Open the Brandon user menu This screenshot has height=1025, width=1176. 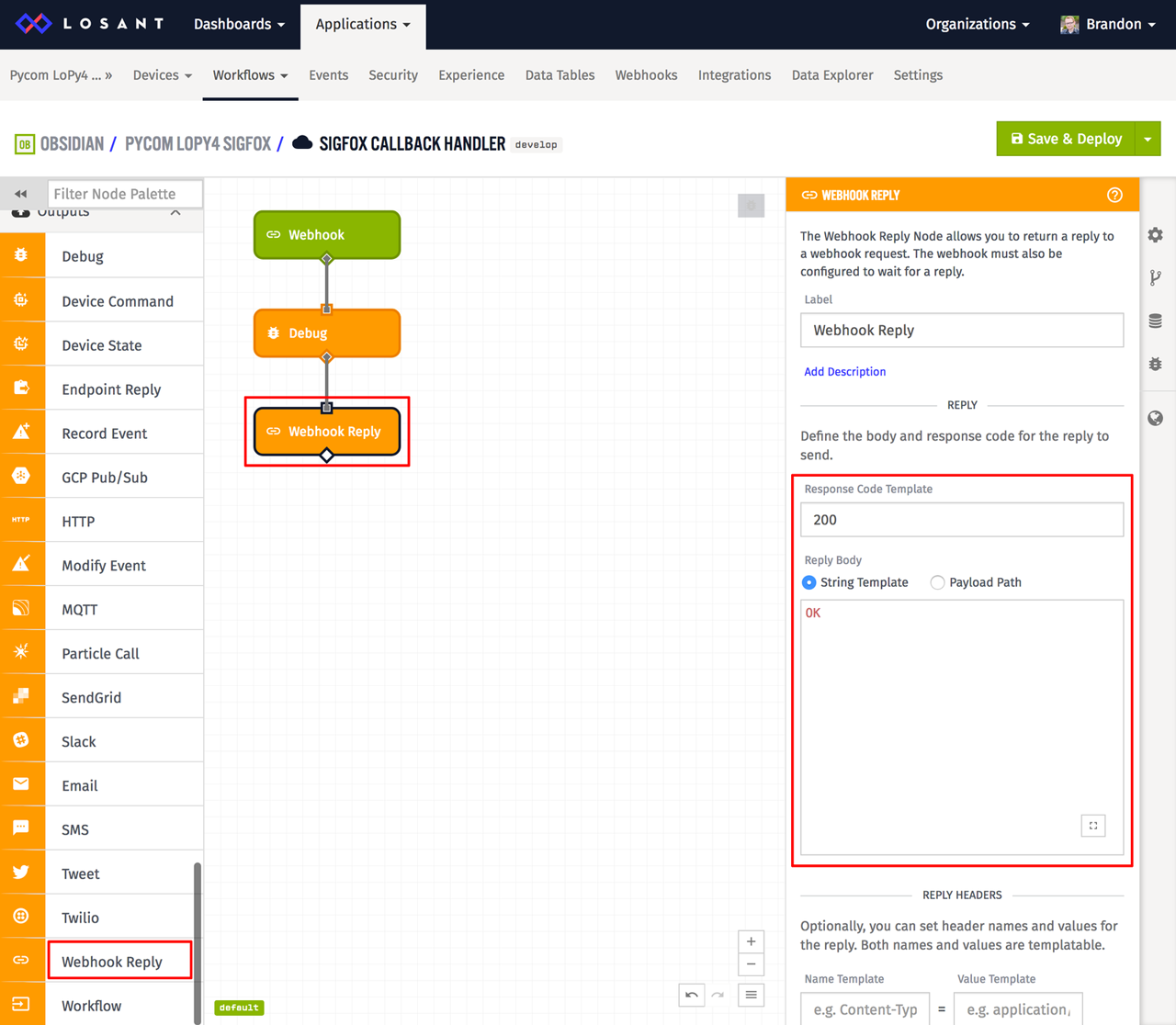(1107, 24)
